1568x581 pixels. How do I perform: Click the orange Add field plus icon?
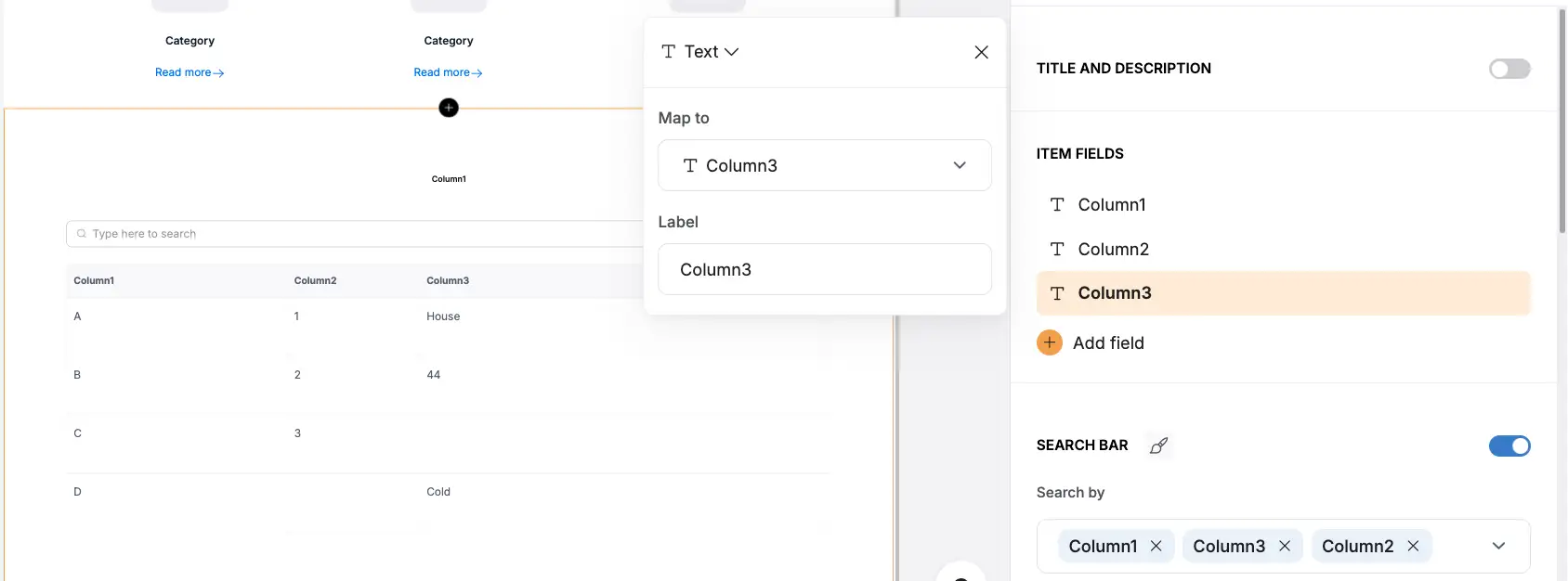1050,342
